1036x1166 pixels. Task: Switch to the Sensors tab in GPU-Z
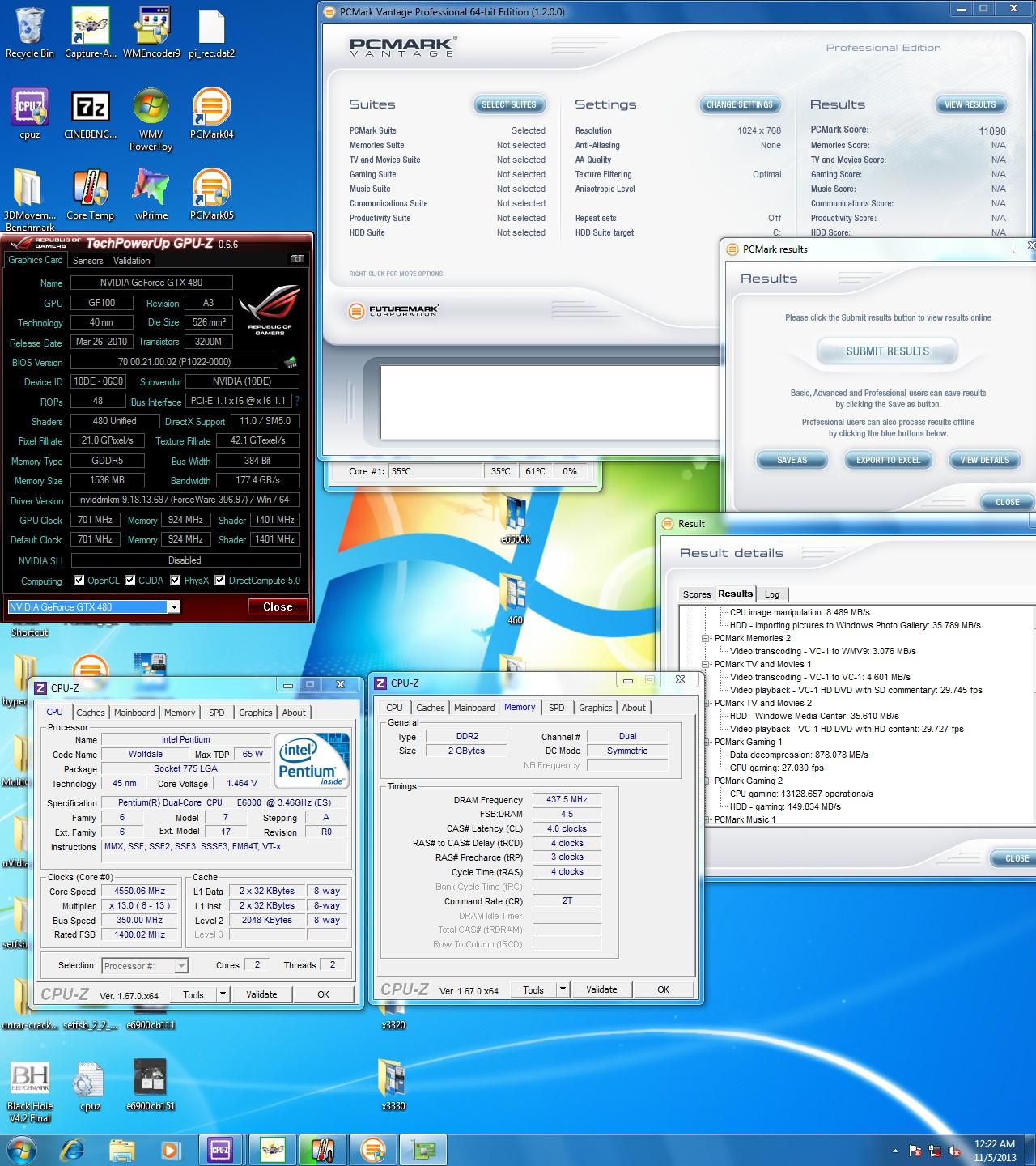tap(88, 260)
